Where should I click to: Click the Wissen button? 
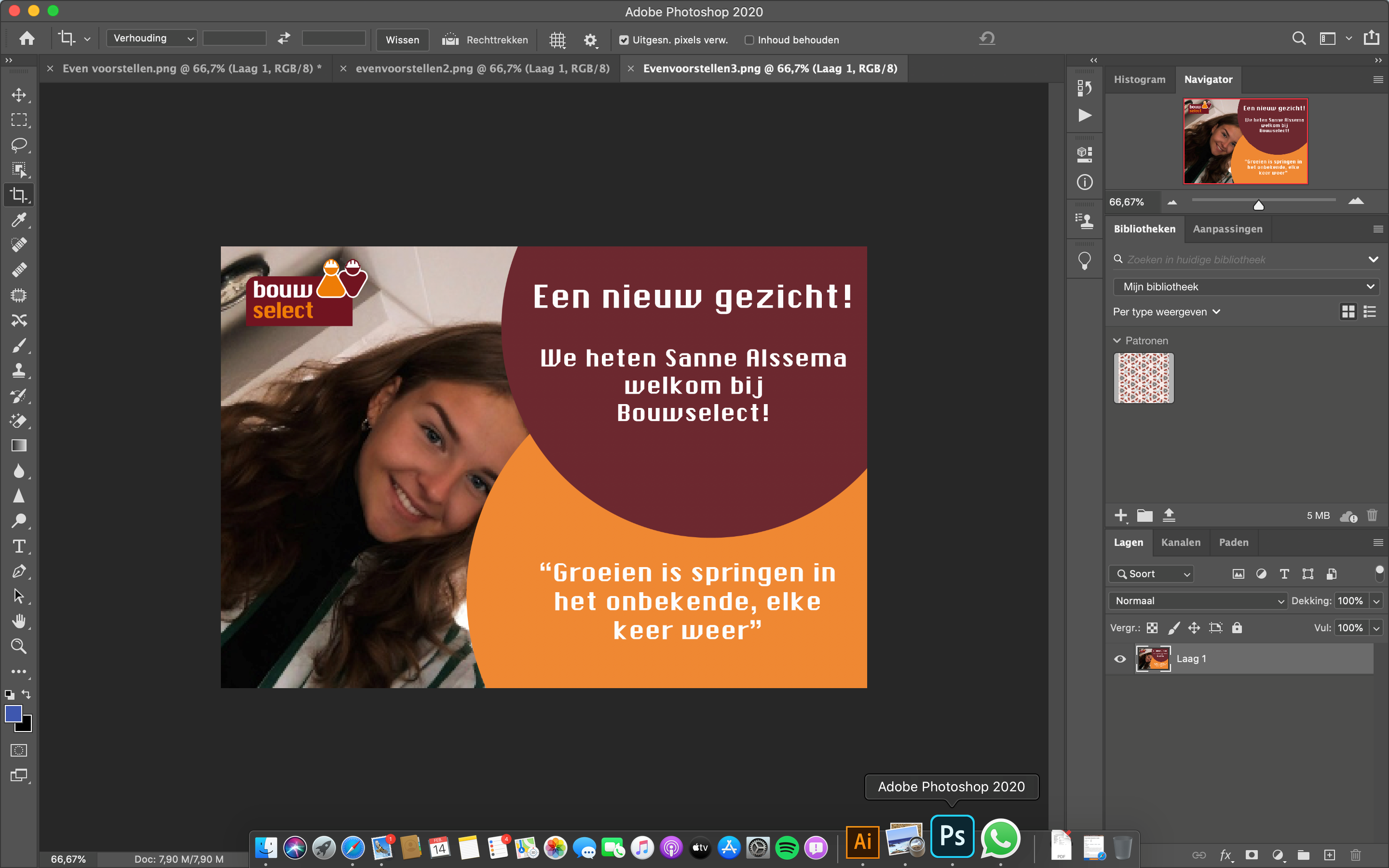tap(402, 40)
